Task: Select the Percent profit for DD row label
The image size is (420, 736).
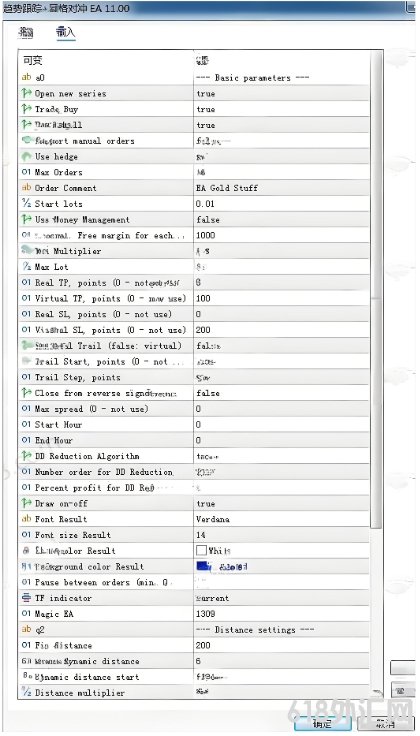Action: (95, 488)
